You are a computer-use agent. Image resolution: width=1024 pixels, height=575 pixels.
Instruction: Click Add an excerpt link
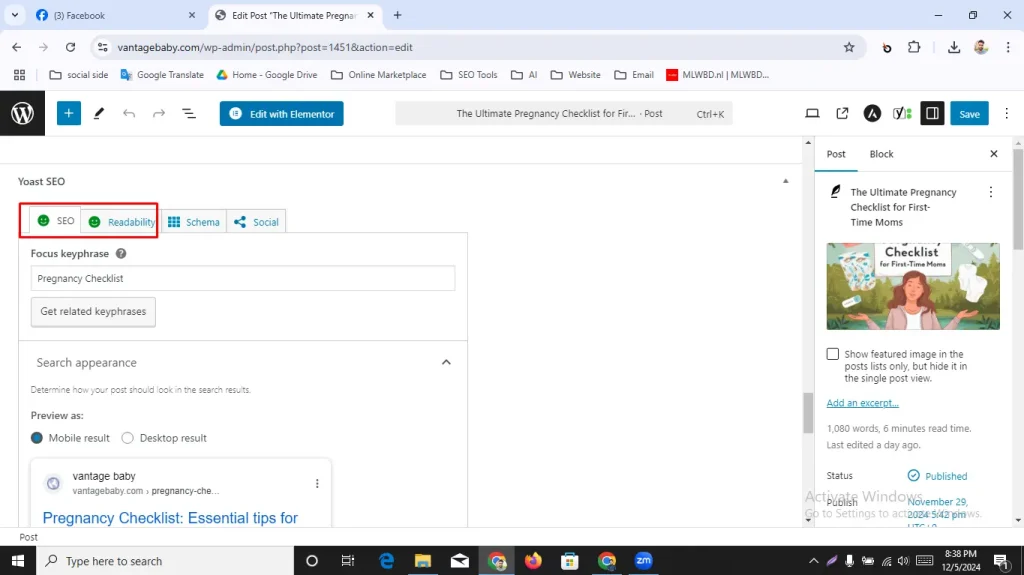(x=862, y=402)
